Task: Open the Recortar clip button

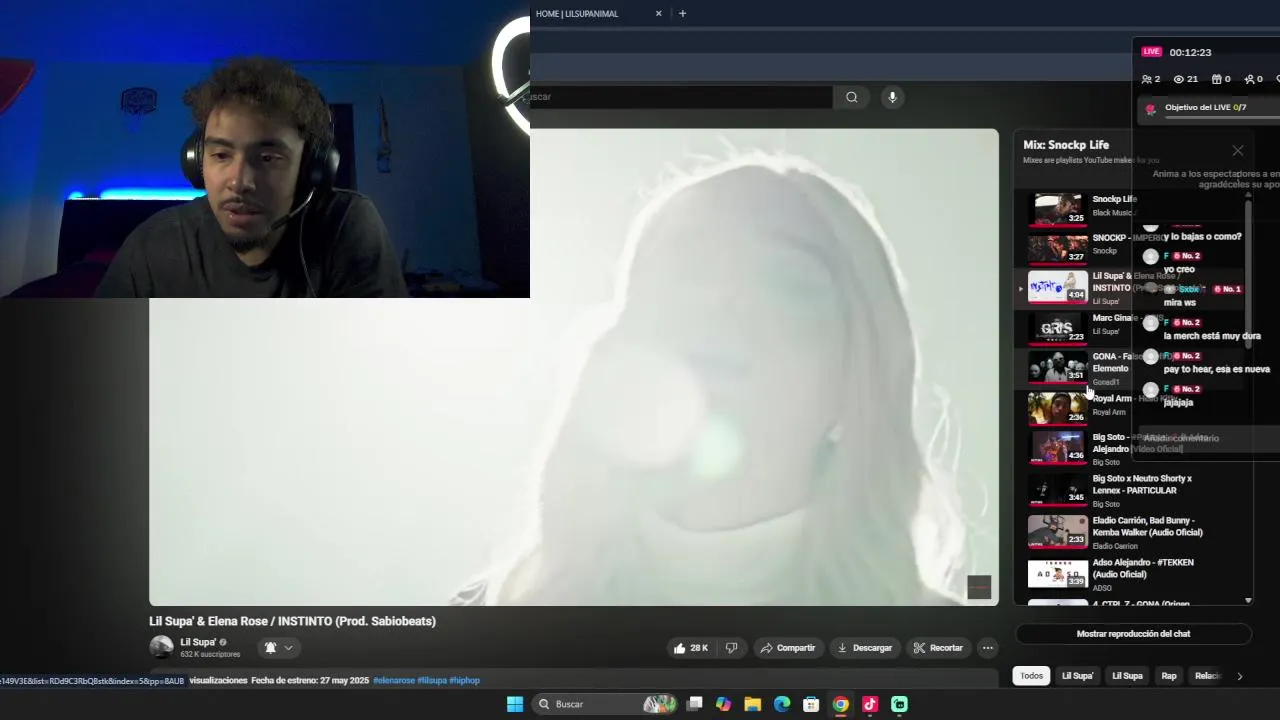Action: pyautogui.click(x=938, y=648)
